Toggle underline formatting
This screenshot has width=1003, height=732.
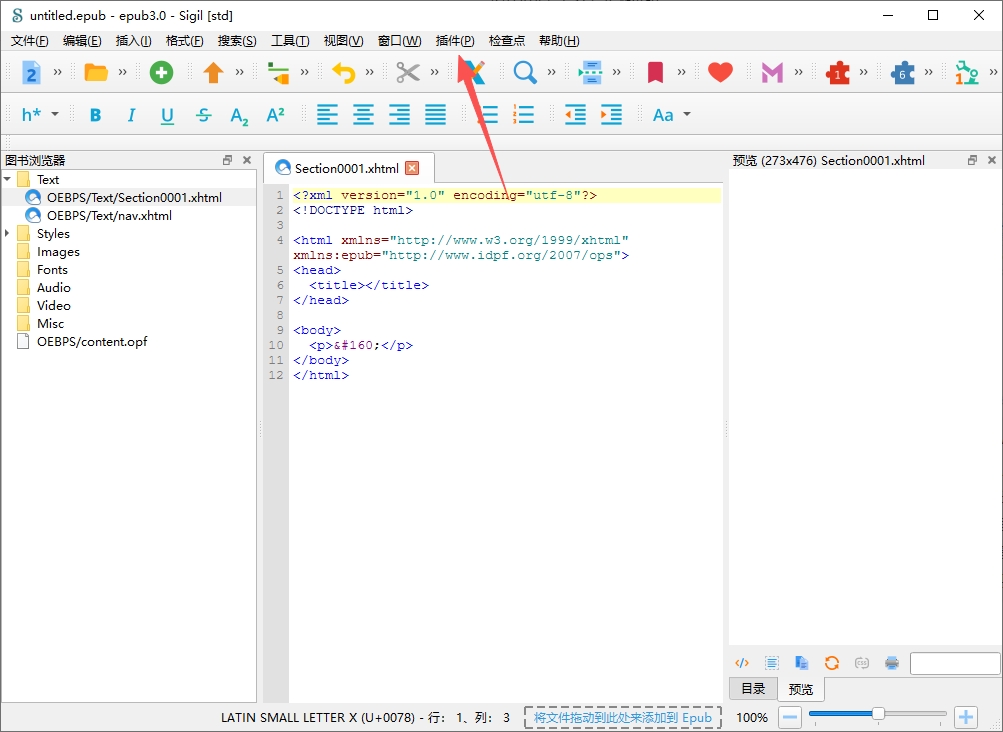(167, 116)
